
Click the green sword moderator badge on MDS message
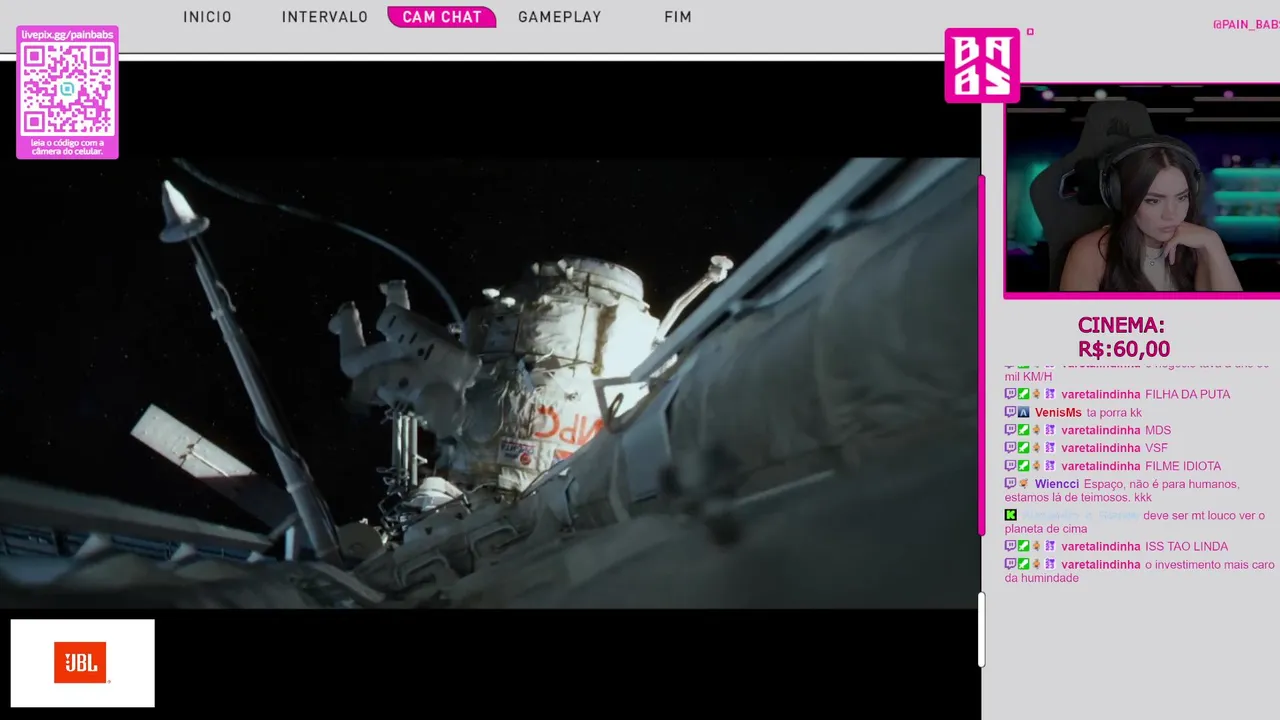(1023, 430)
